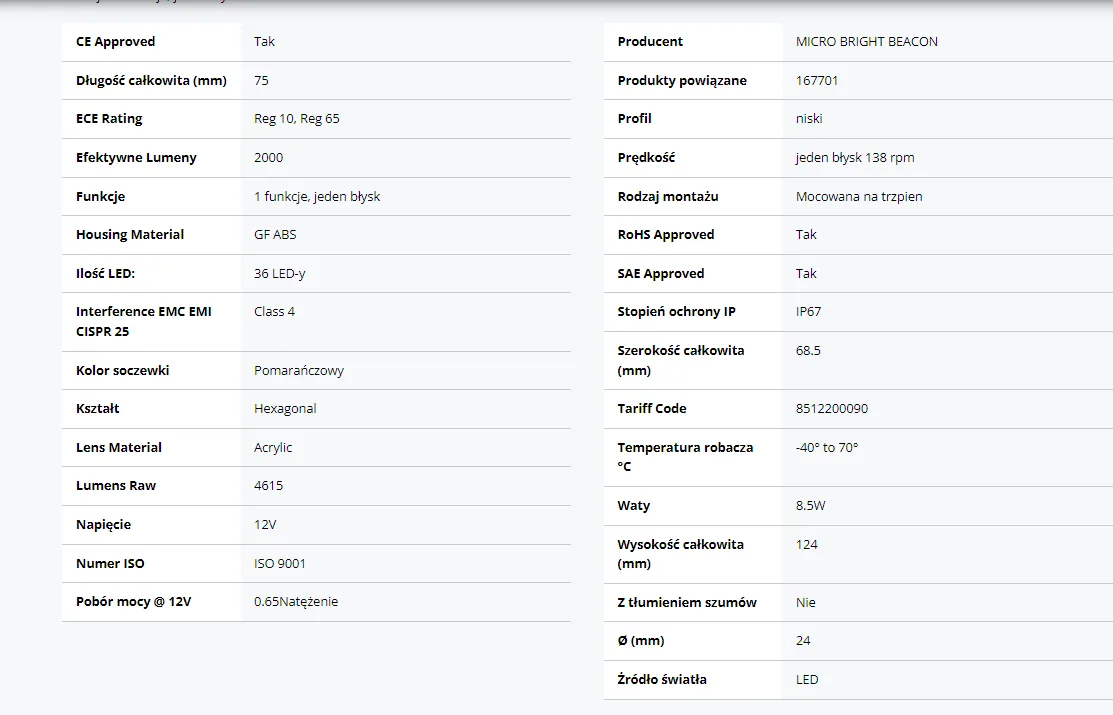This screenshot has width=1113, height=715.
Task: Select the Pobór mocy @ 12V label
Action: coord(133,602)
